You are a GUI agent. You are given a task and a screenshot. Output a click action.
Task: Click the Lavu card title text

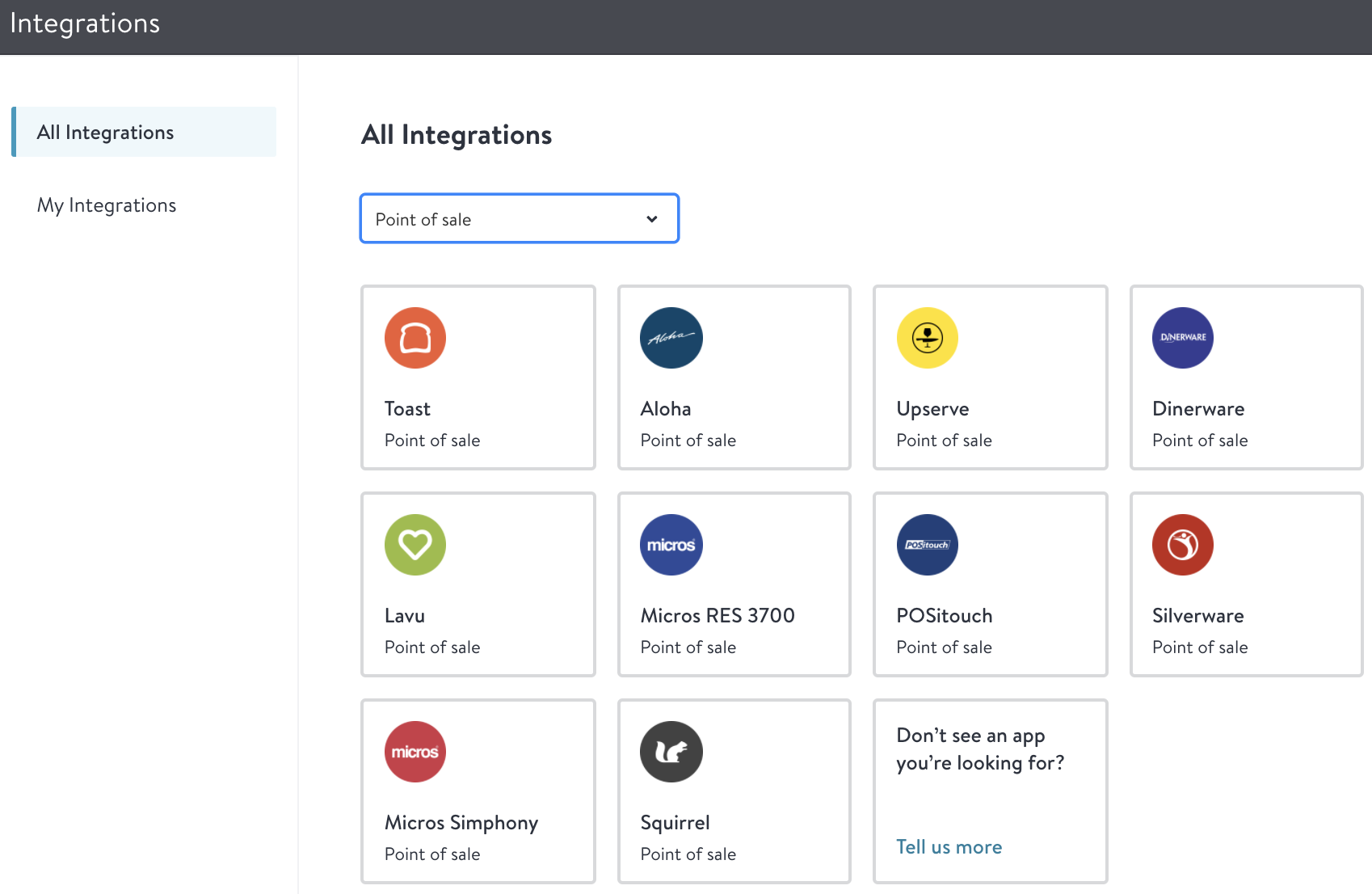tap(405, 616)
